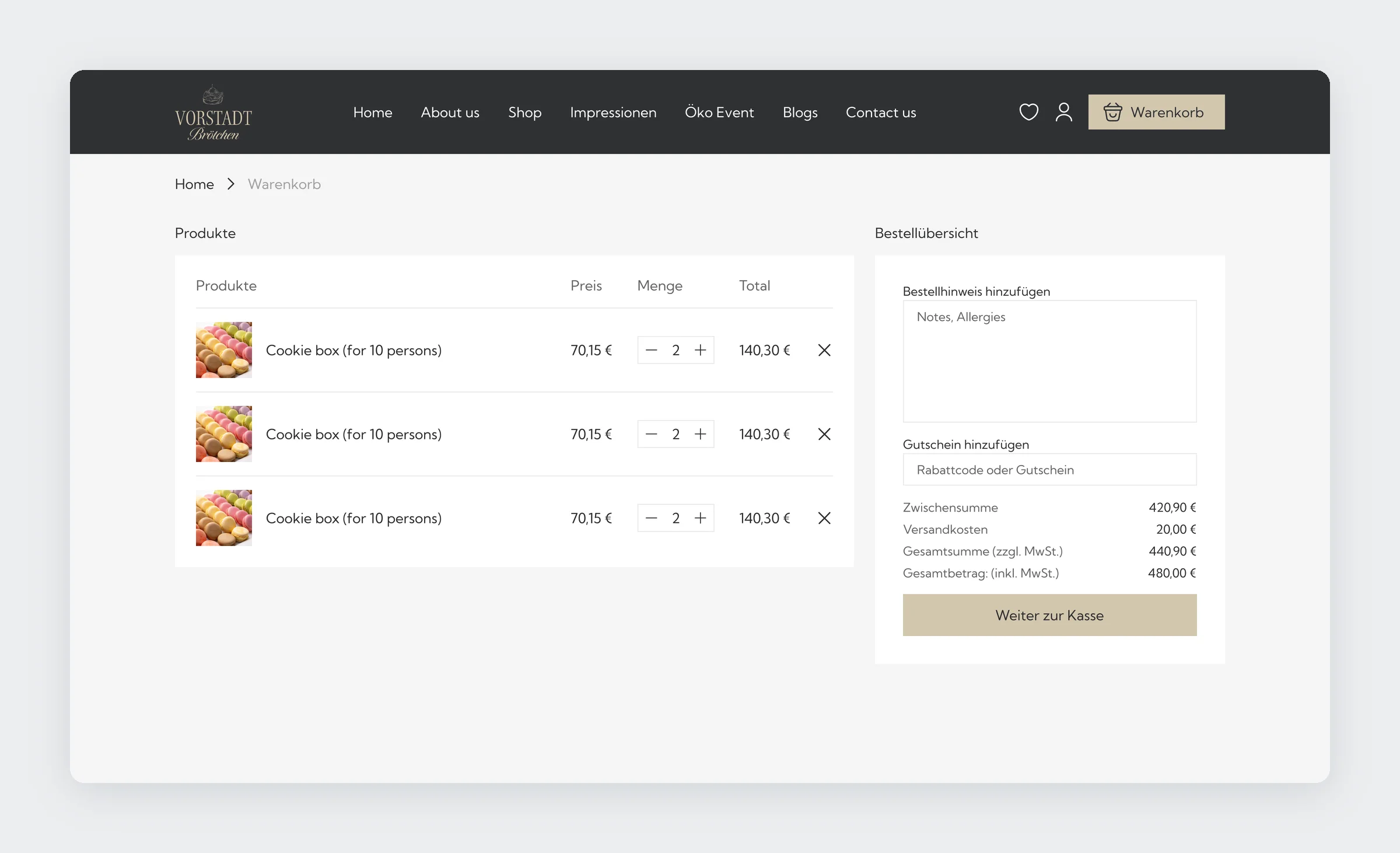Click Home breadcrumb link
This screenshot has width=1400, height=853.
point(194,184)
